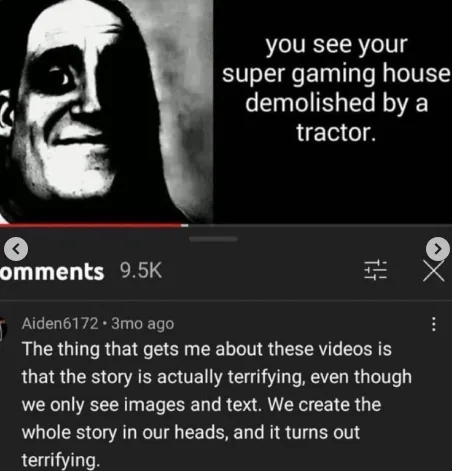The width and height of the screenshot is (452, 471).
Task: Close the comments panel with X
Action: pyautogui.click(x=434, y=271)
